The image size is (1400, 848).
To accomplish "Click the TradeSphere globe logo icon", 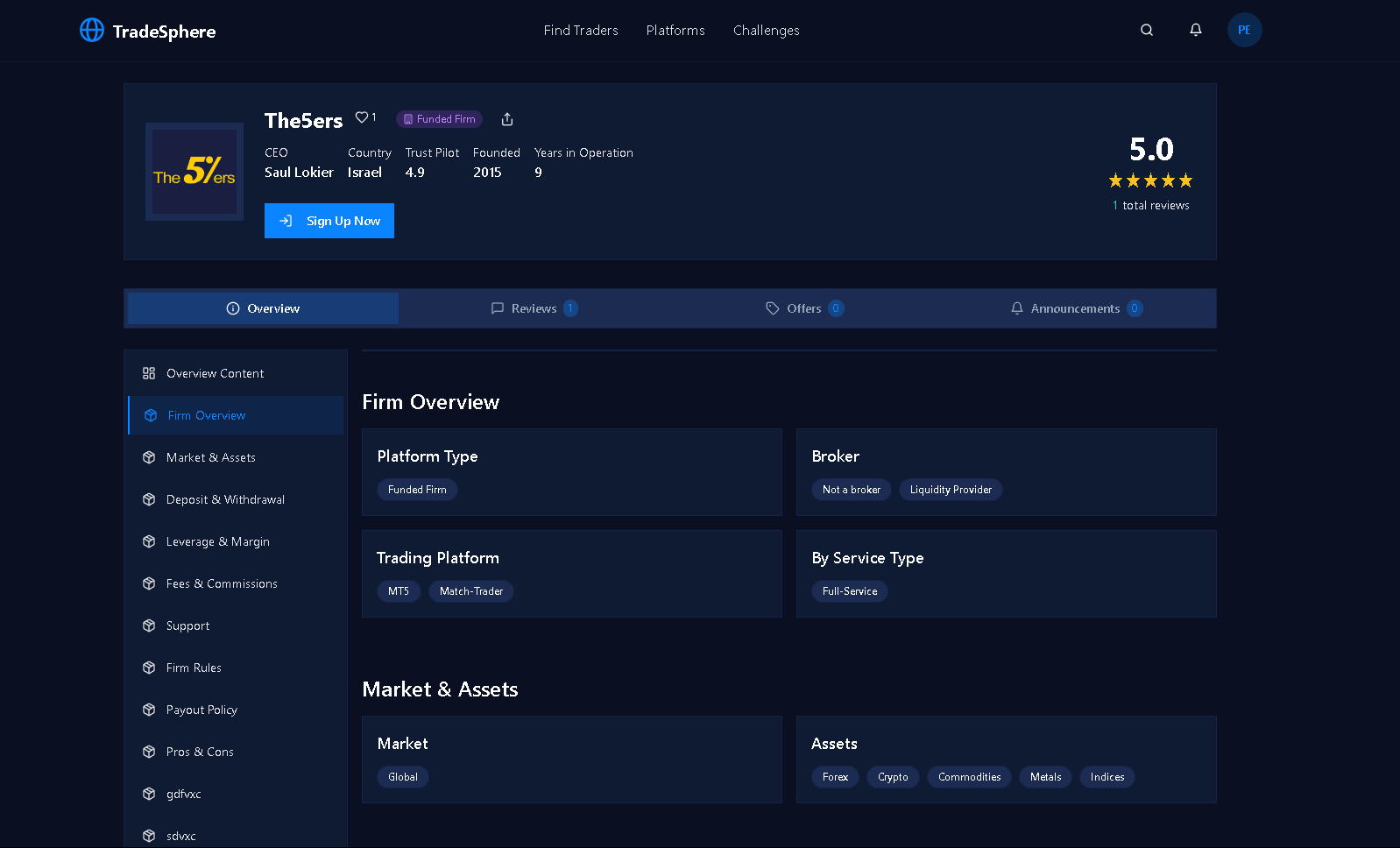I will tap(92, 30).
